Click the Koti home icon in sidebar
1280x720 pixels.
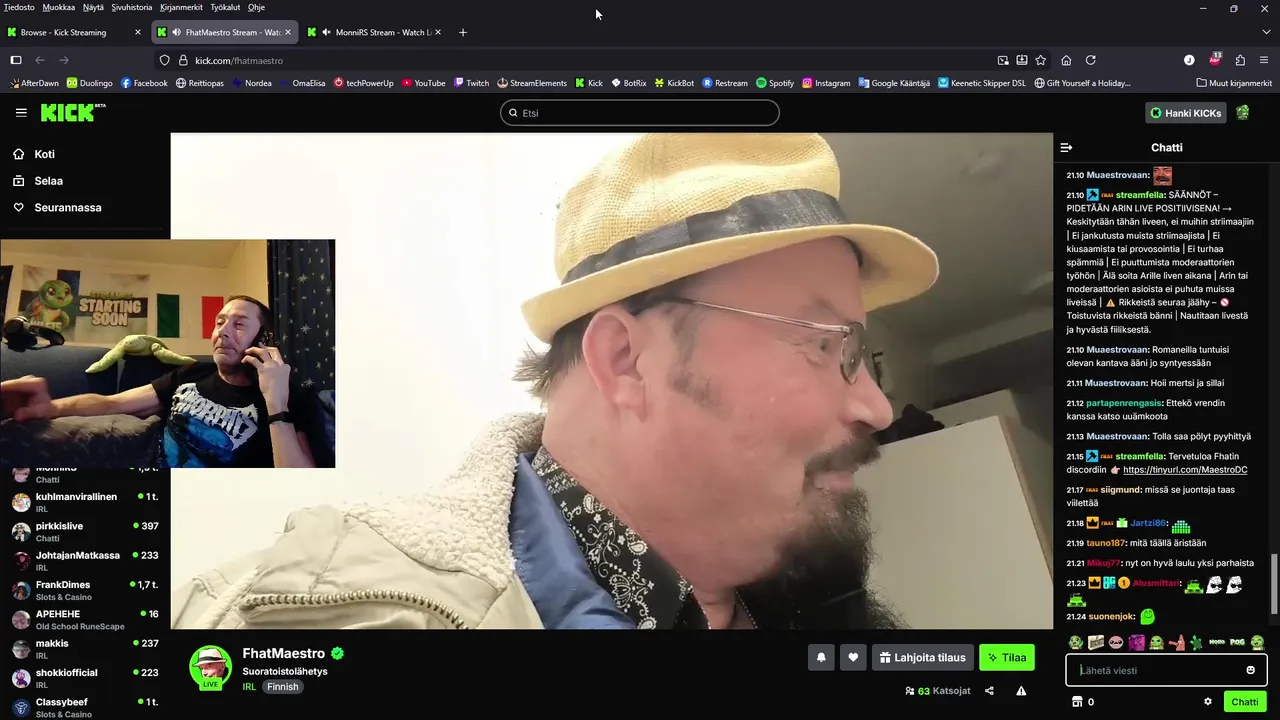click(x=18, y=154)
